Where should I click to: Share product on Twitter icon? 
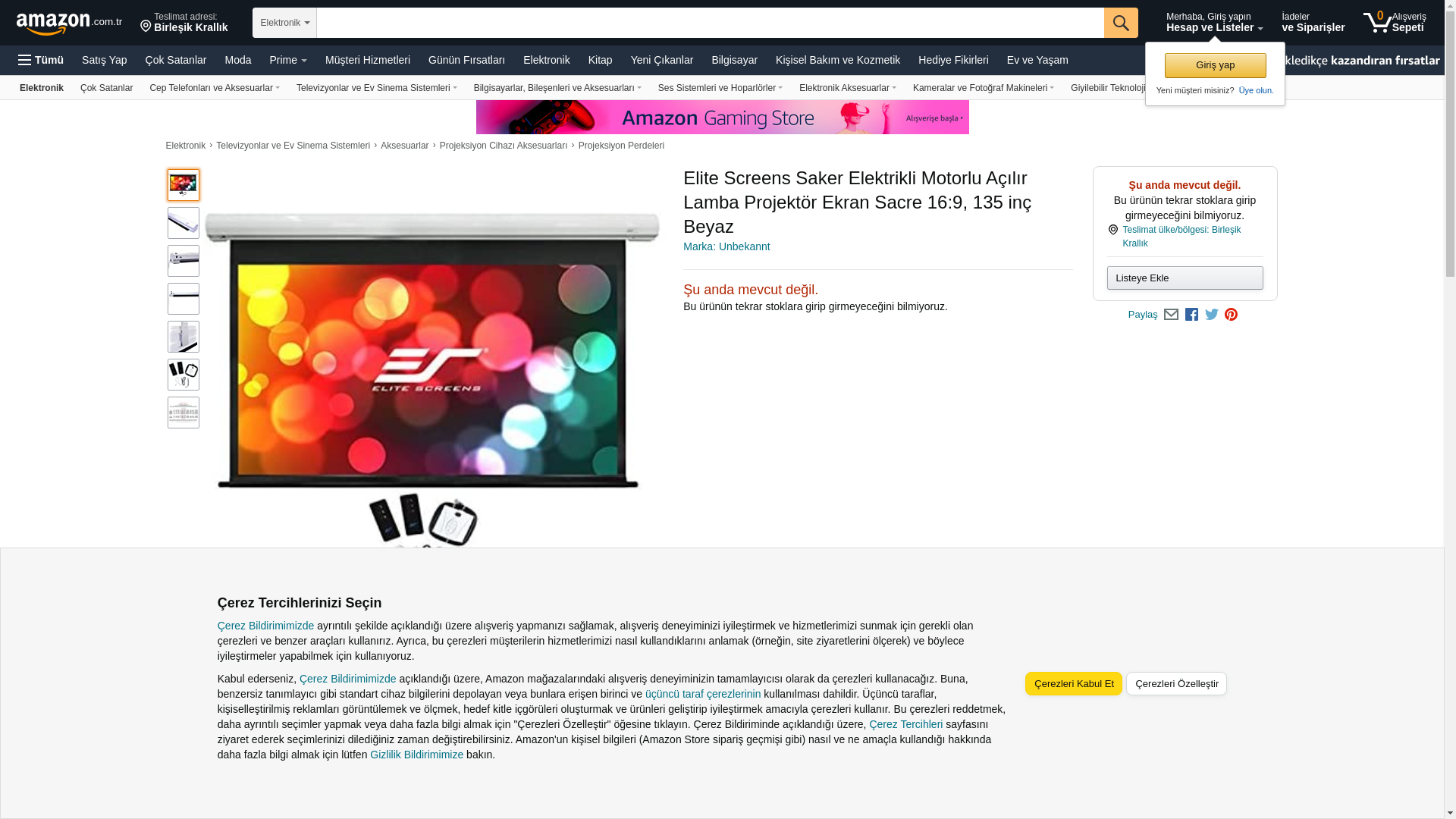click(1212, 315)
